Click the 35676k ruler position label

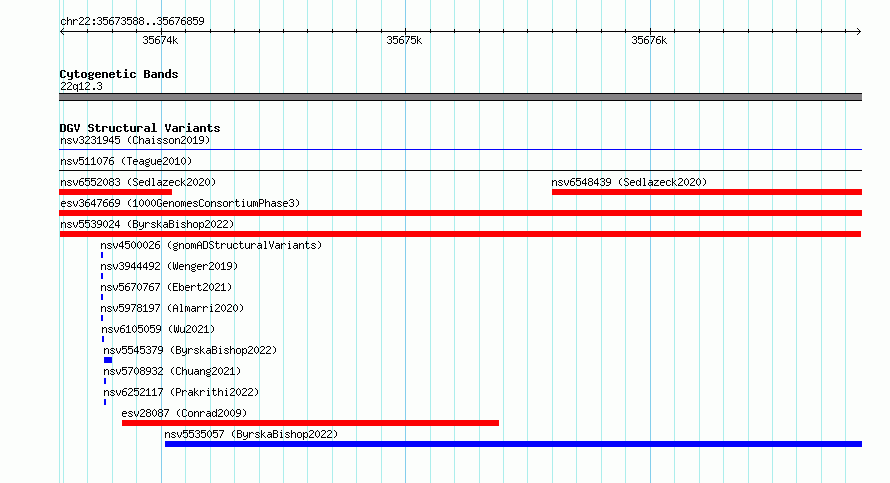649,40
